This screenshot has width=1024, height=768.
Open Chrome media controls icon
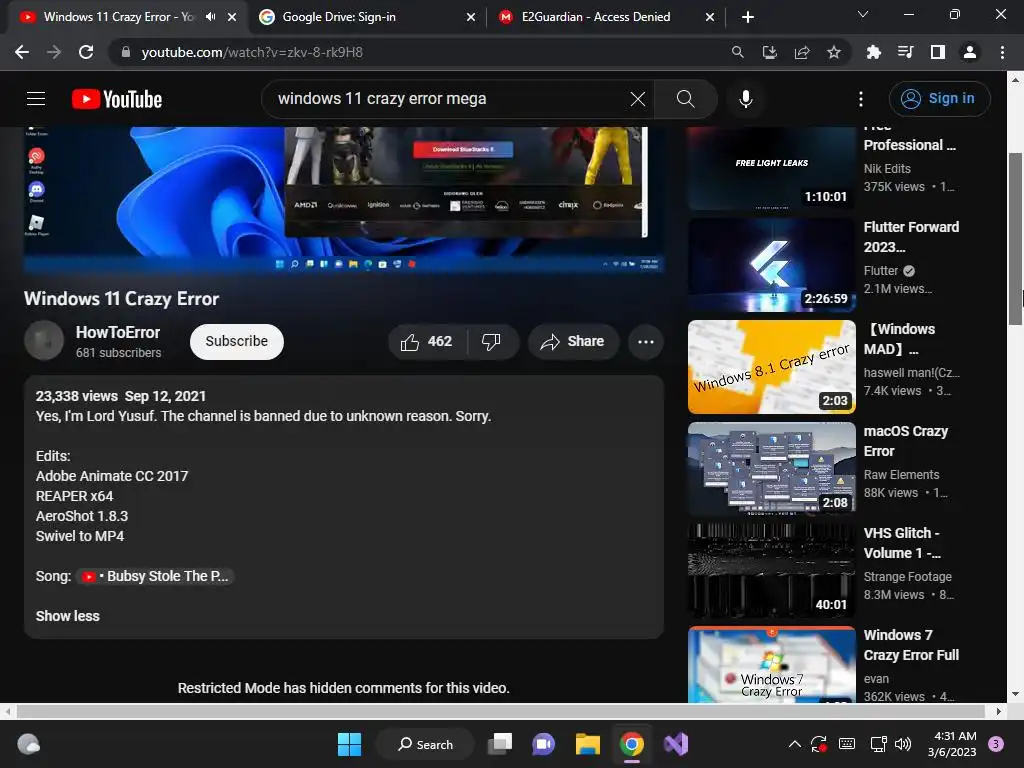click(905, 52)
